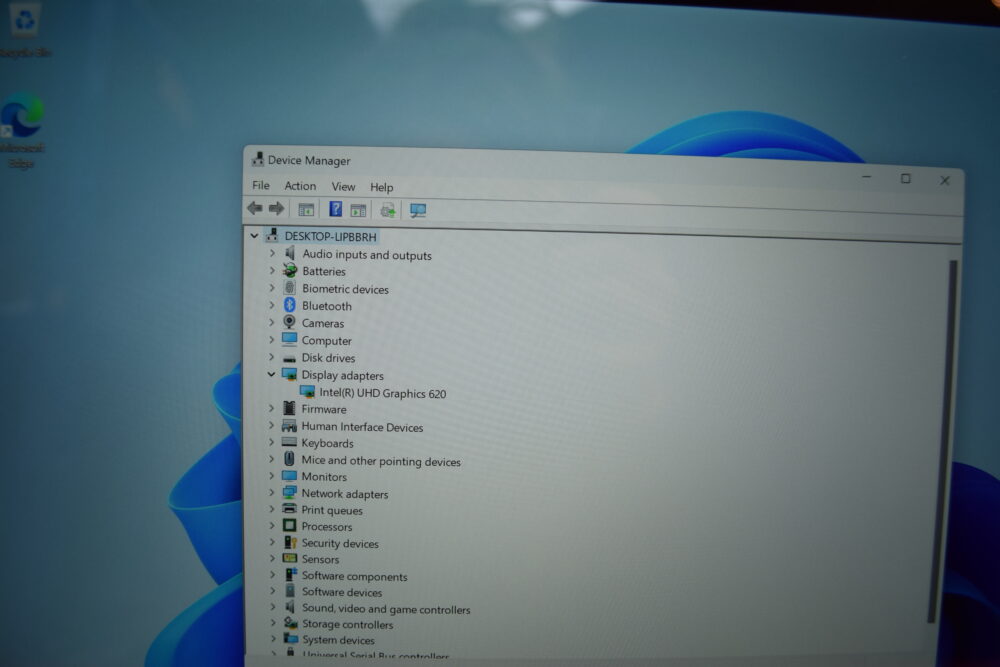The height and width of the screenshot is (667, 1000).
Task: Click the Forward arrow in Device Manager toolbar
Action: [276, 209]
